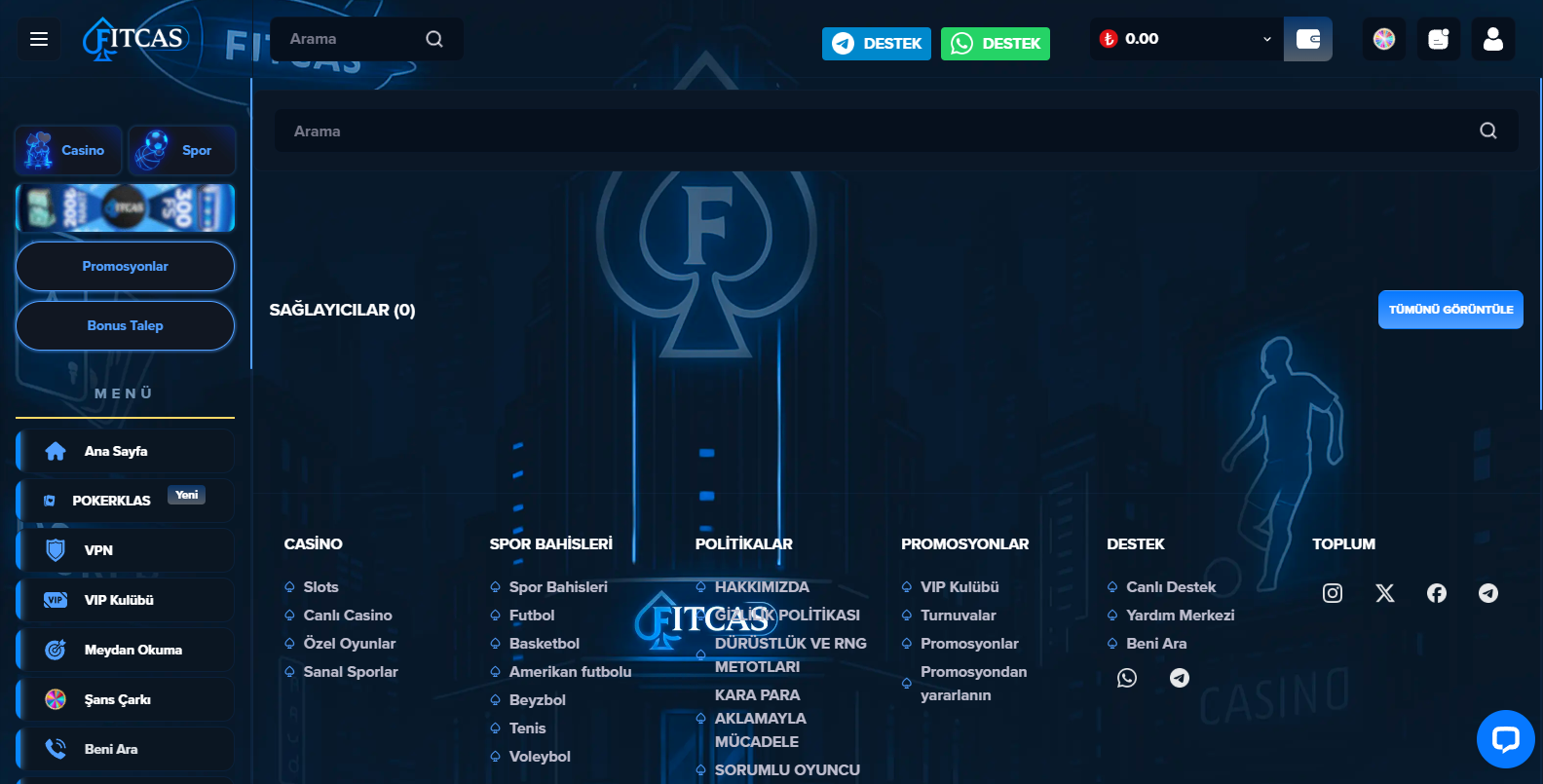
Task: Open the hamburger menu icon
Action: 39,39
